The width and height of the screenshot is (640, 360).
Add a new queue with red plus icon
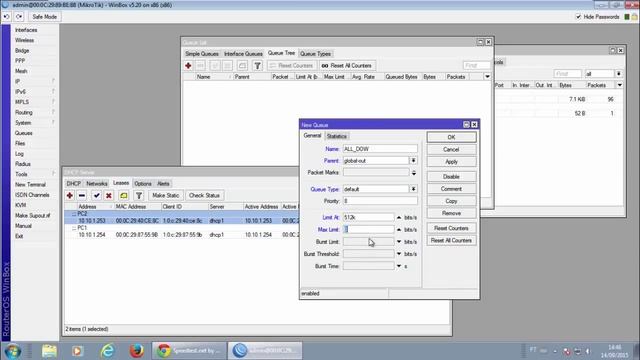click(188, 66)
